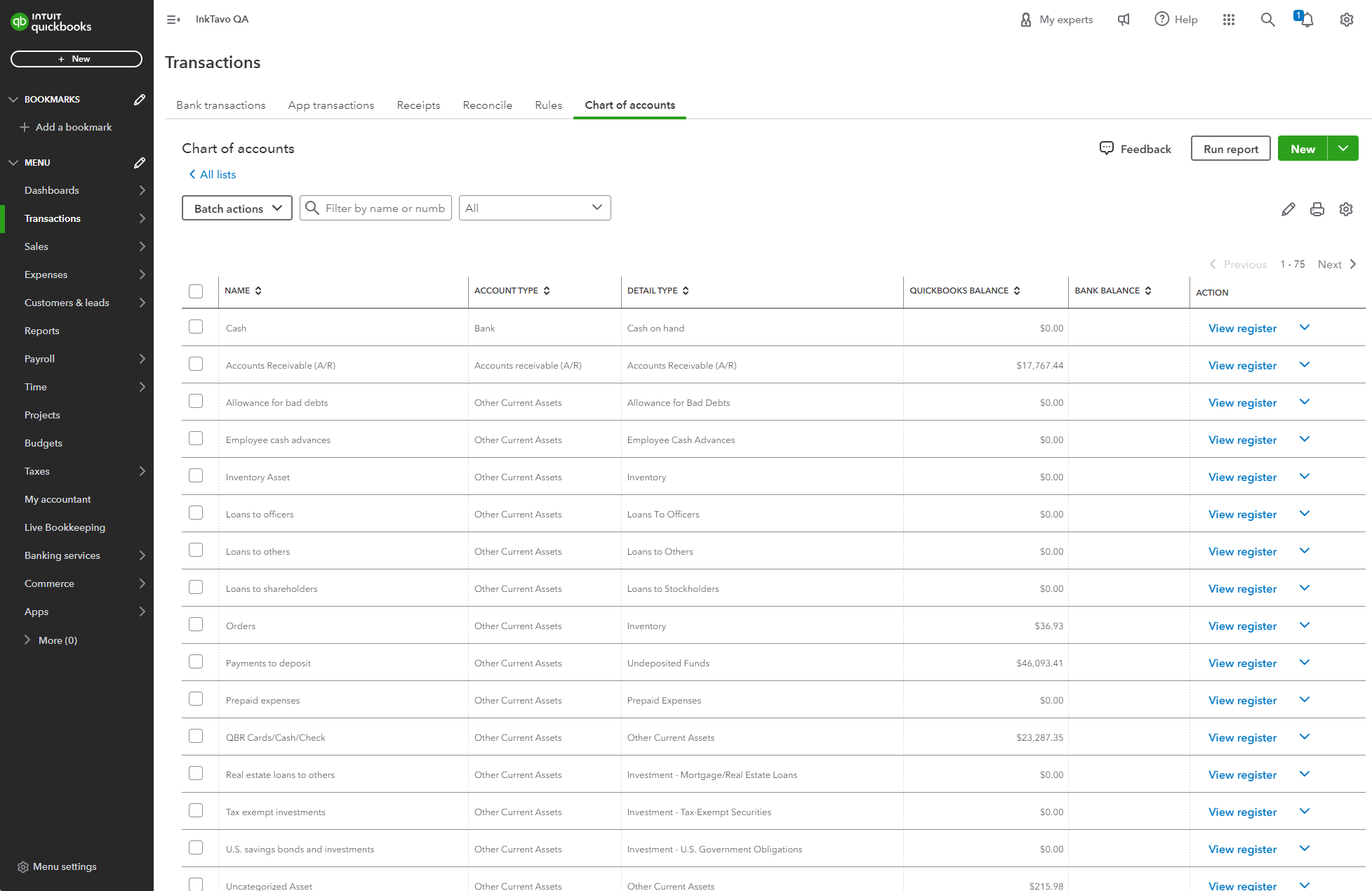This screenshot has height=891, width=1372.
Task: Open the header Settings gear icon
Action: point(1346,20)
